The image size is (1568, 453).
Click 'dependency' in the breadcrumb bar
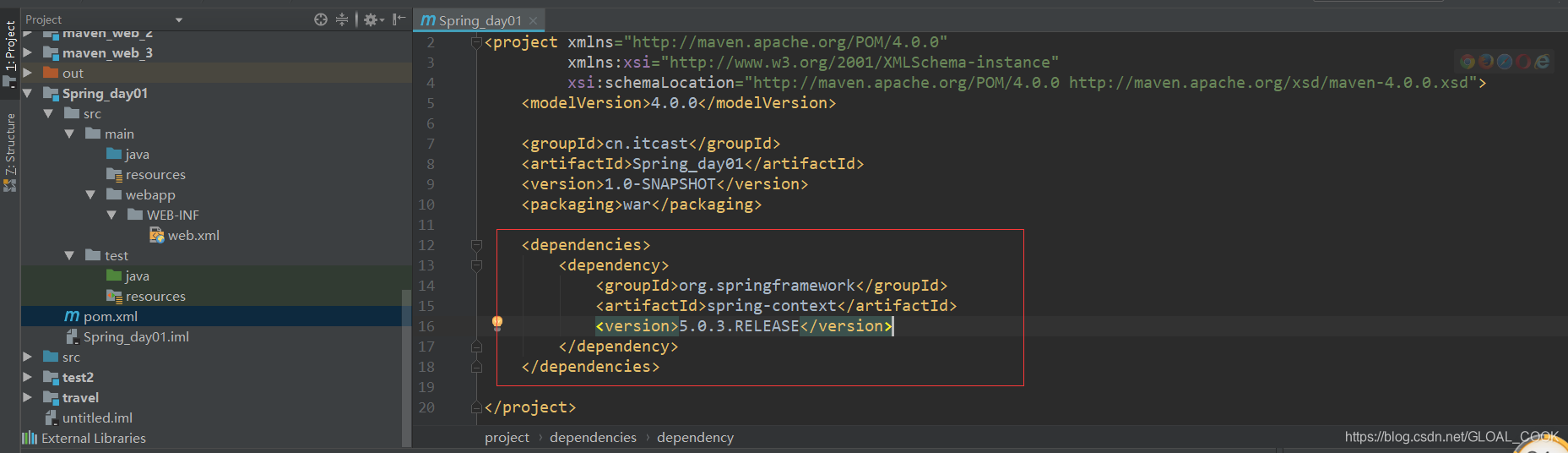[695, 437]
